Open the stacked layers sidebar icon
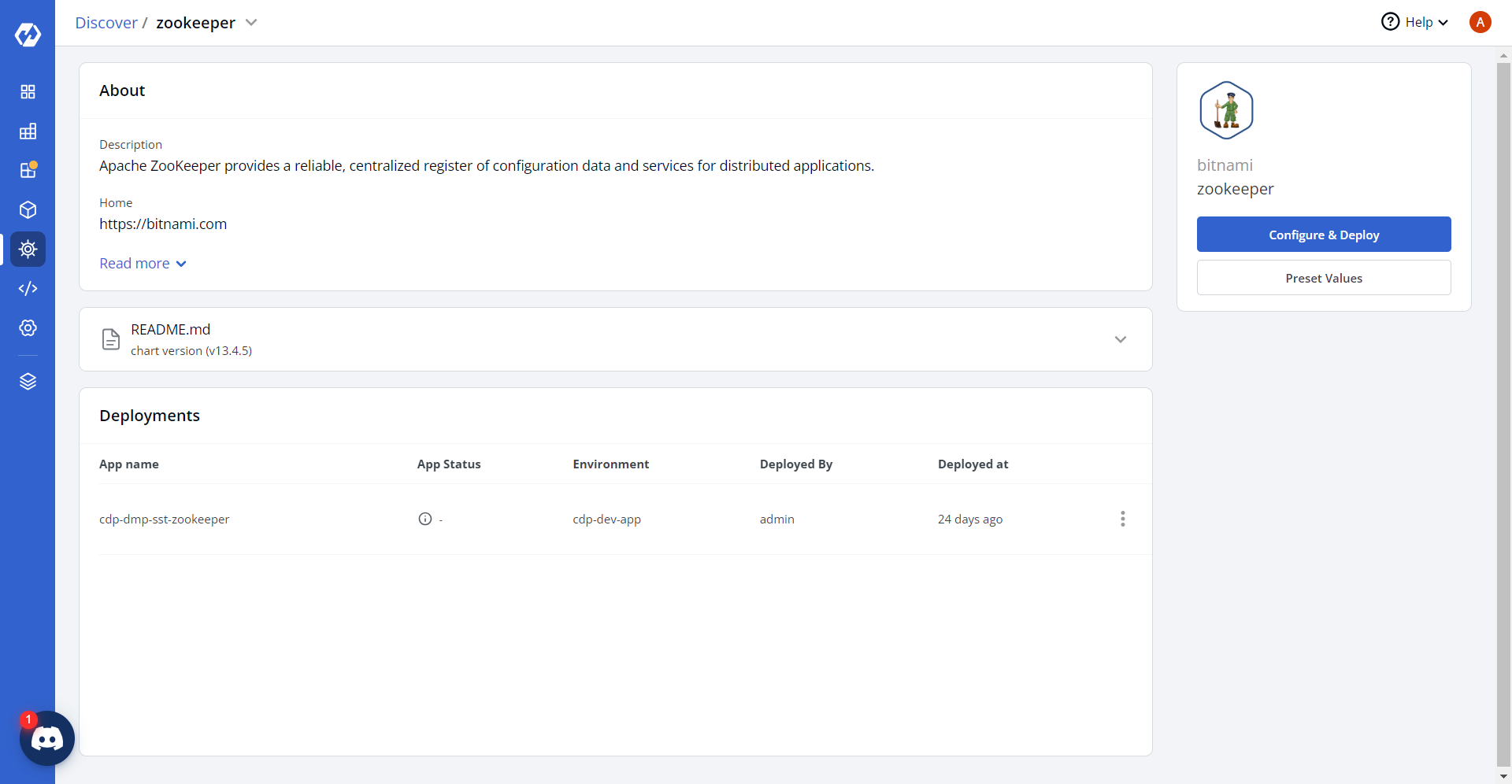 pos(28,382)
